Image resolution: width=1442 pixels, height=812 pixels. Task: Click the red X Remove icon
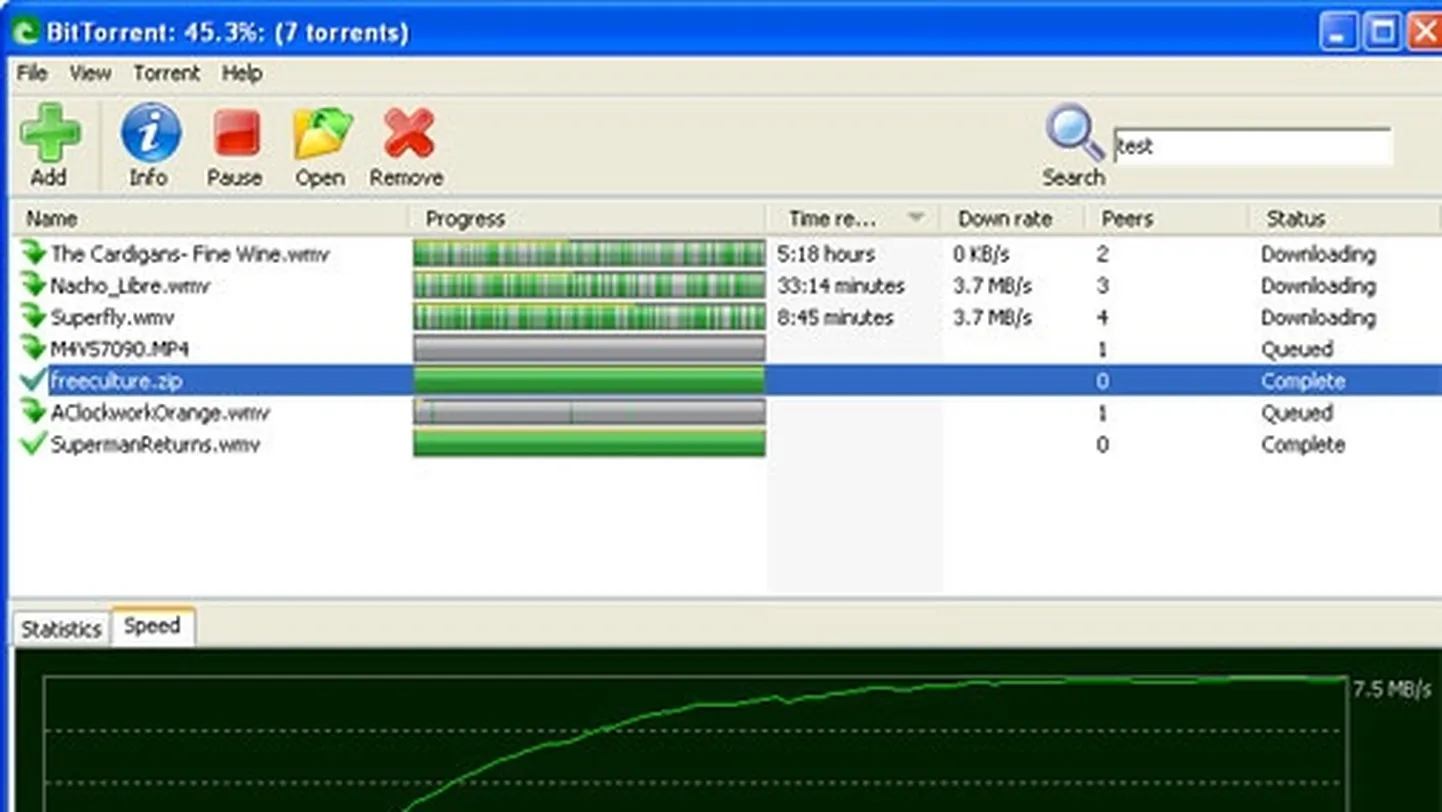409,133
